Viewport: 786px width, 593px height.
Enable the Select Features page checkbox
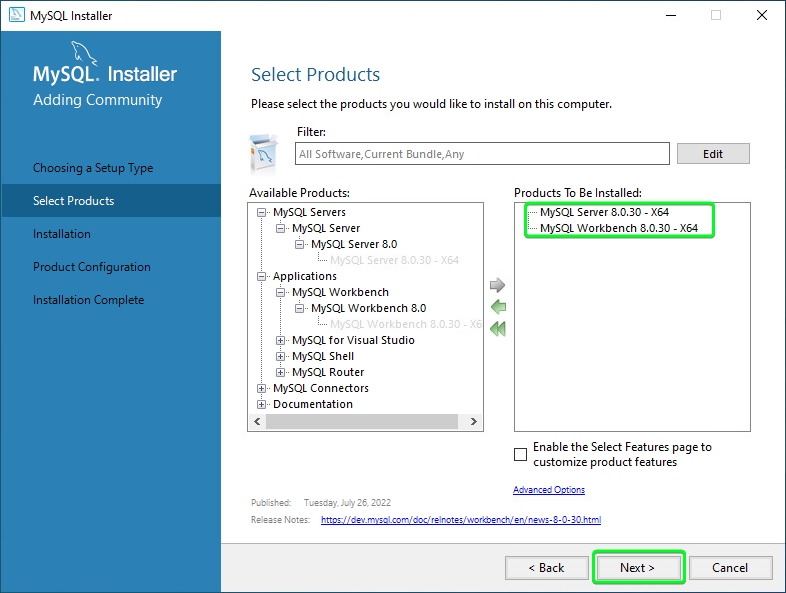click(x=521, y=455)
